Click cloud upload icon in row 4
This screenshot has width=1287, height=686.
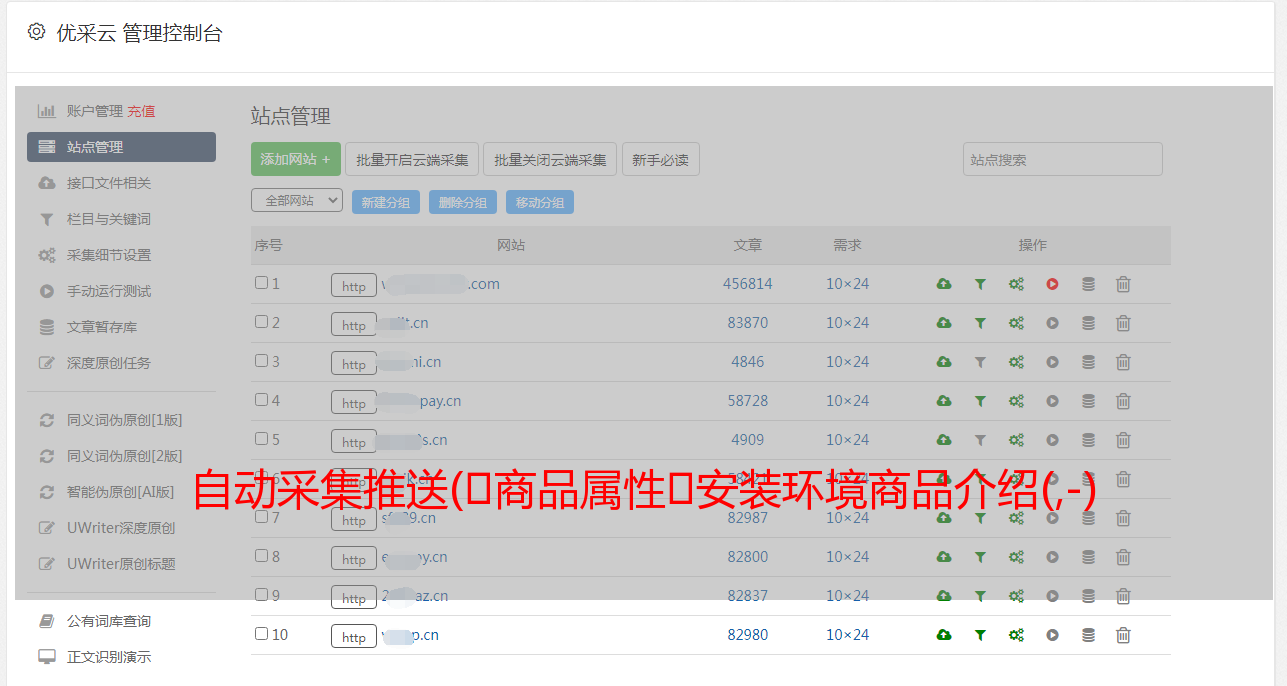(x=943, y=401)
